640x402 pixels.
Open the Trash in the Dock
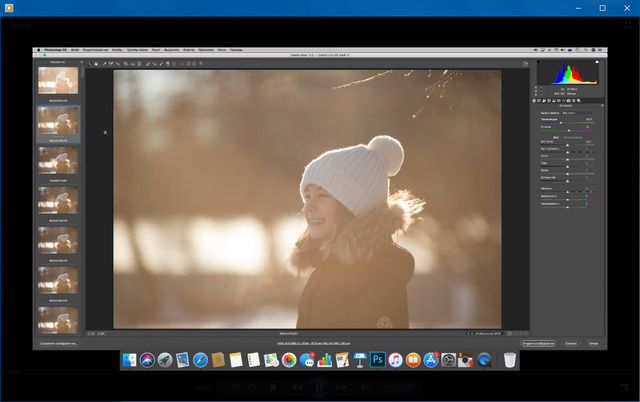(x=509, y=359)
